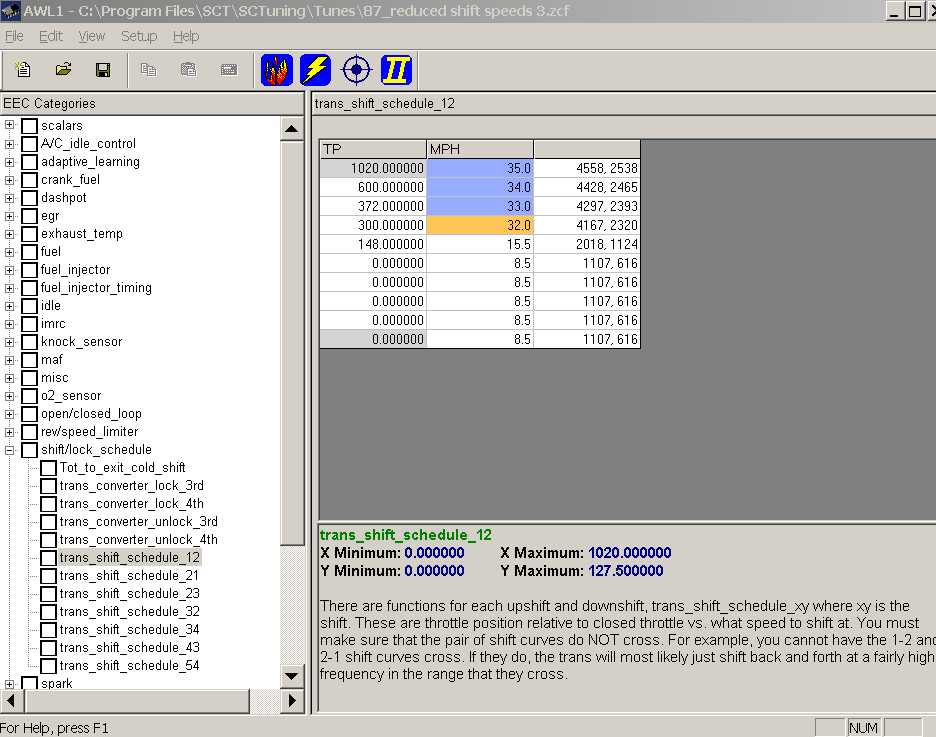This screenshot has height=737, width=936.
Task: Click the tree vertical scrollbar thumb
Action: coord(291,343)
